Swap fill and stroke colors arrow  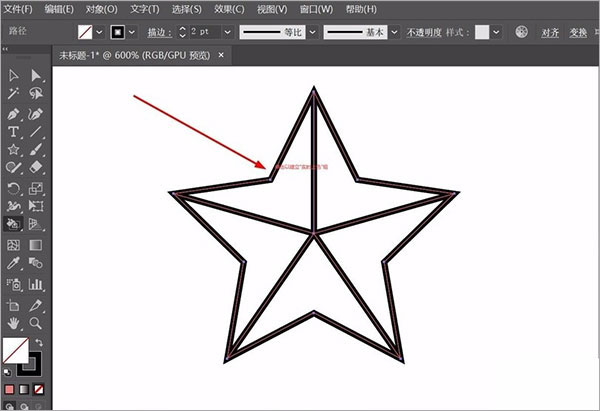(x=40, y=342)
